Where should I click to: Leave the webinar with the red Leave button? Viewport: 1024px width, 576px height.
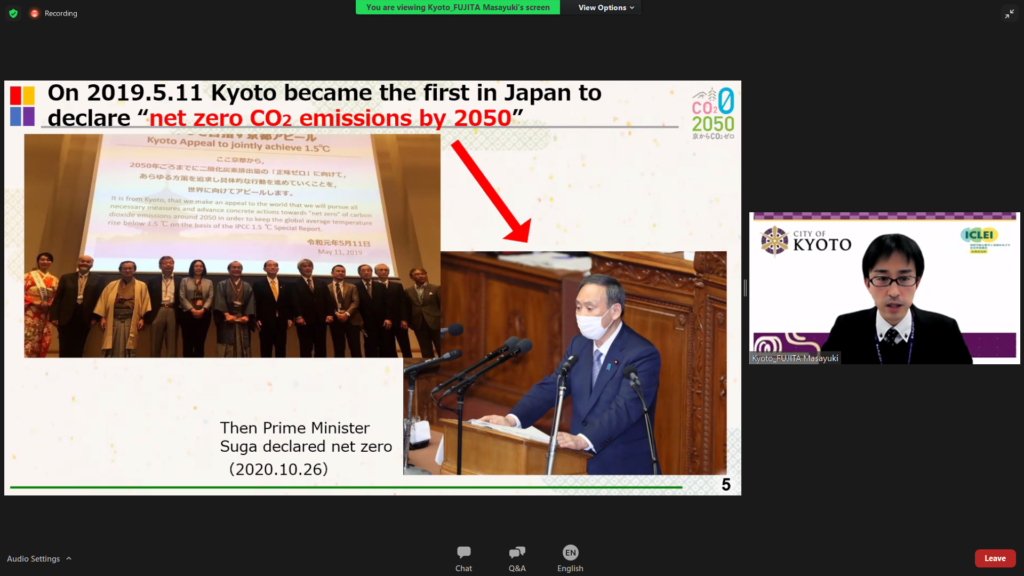point(994,558)
